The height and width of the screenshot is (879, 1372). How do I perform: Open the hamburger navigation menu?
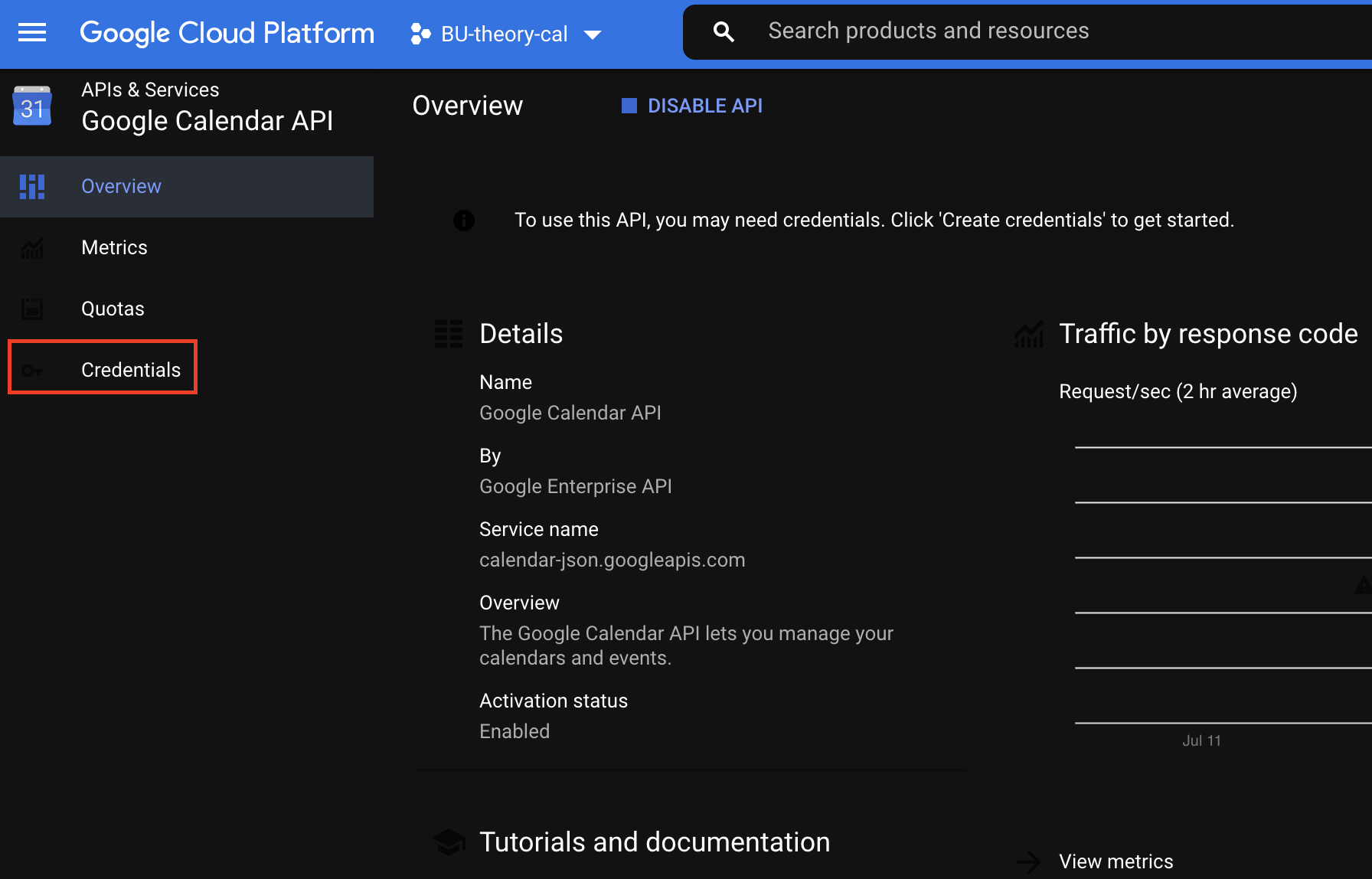(x=32, y=33)
